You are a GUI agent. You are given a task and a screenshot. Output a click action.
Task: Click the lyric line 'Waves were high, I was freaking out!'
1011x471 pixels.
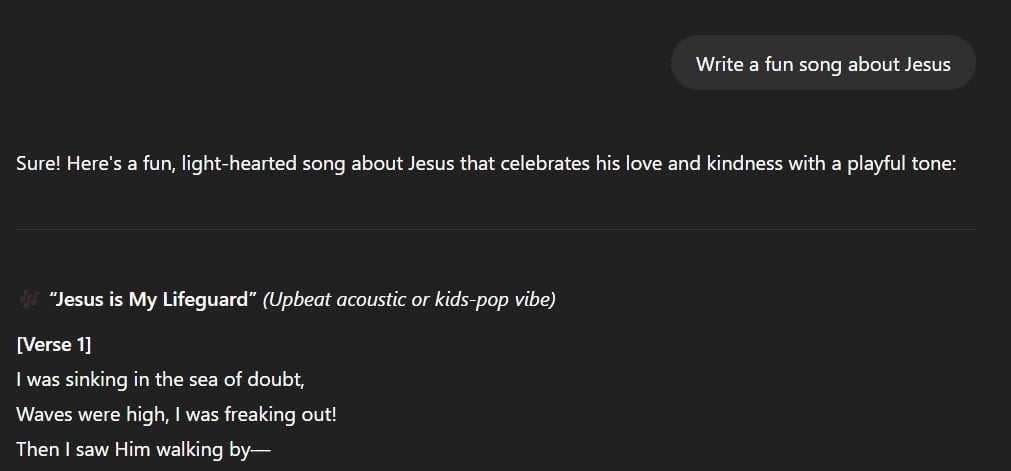[x=176, y=414]
